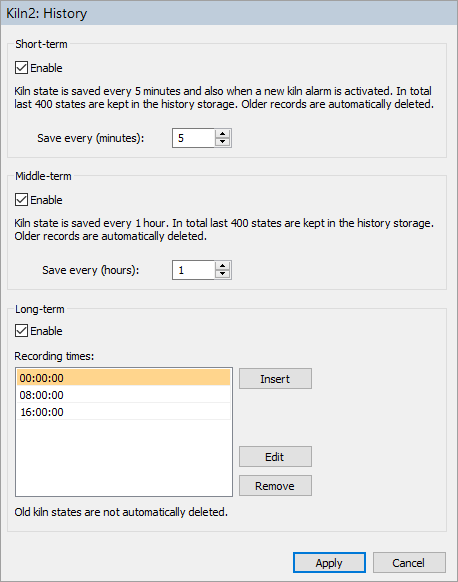
Task: Click the Save every minutes input field
Action: click(194, 138)
